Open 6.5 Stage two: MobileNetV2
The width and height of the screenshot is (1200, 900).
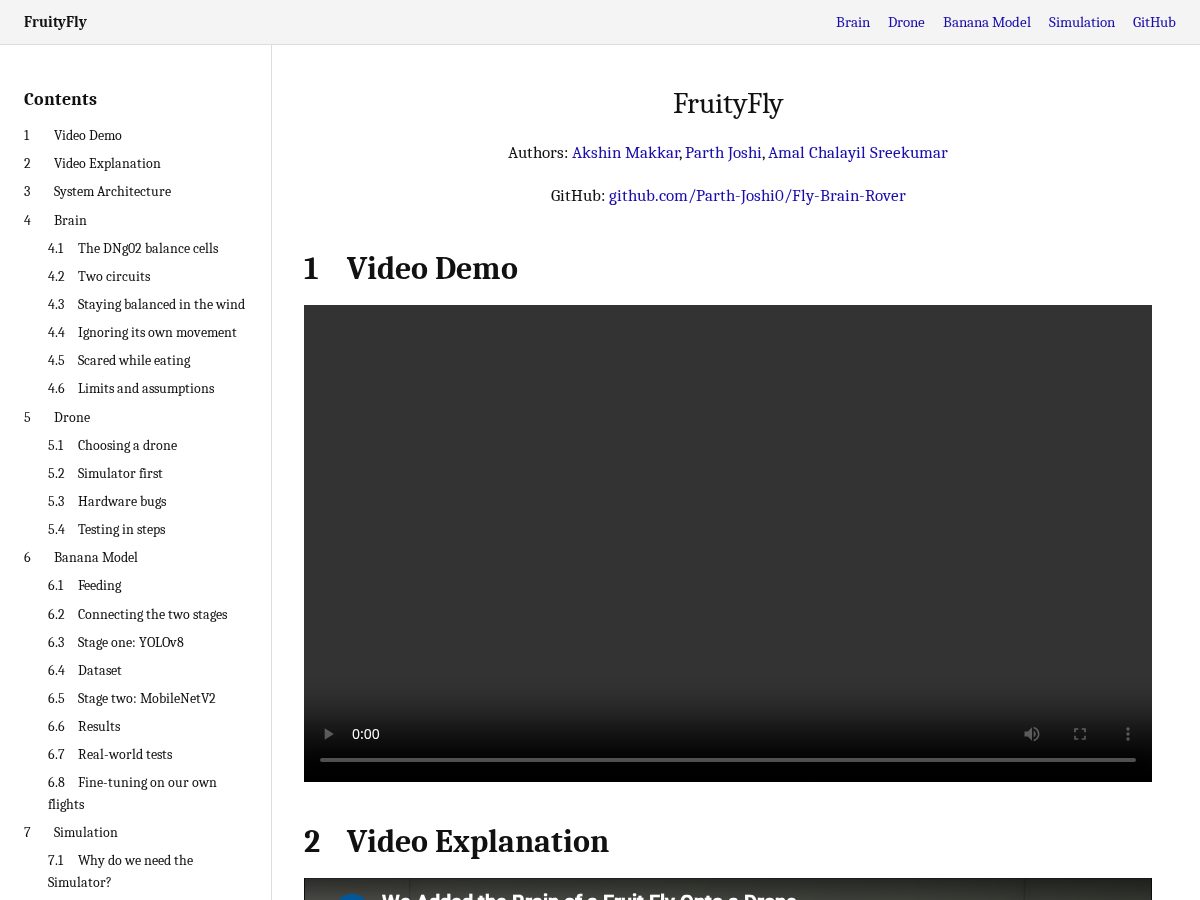131,698
